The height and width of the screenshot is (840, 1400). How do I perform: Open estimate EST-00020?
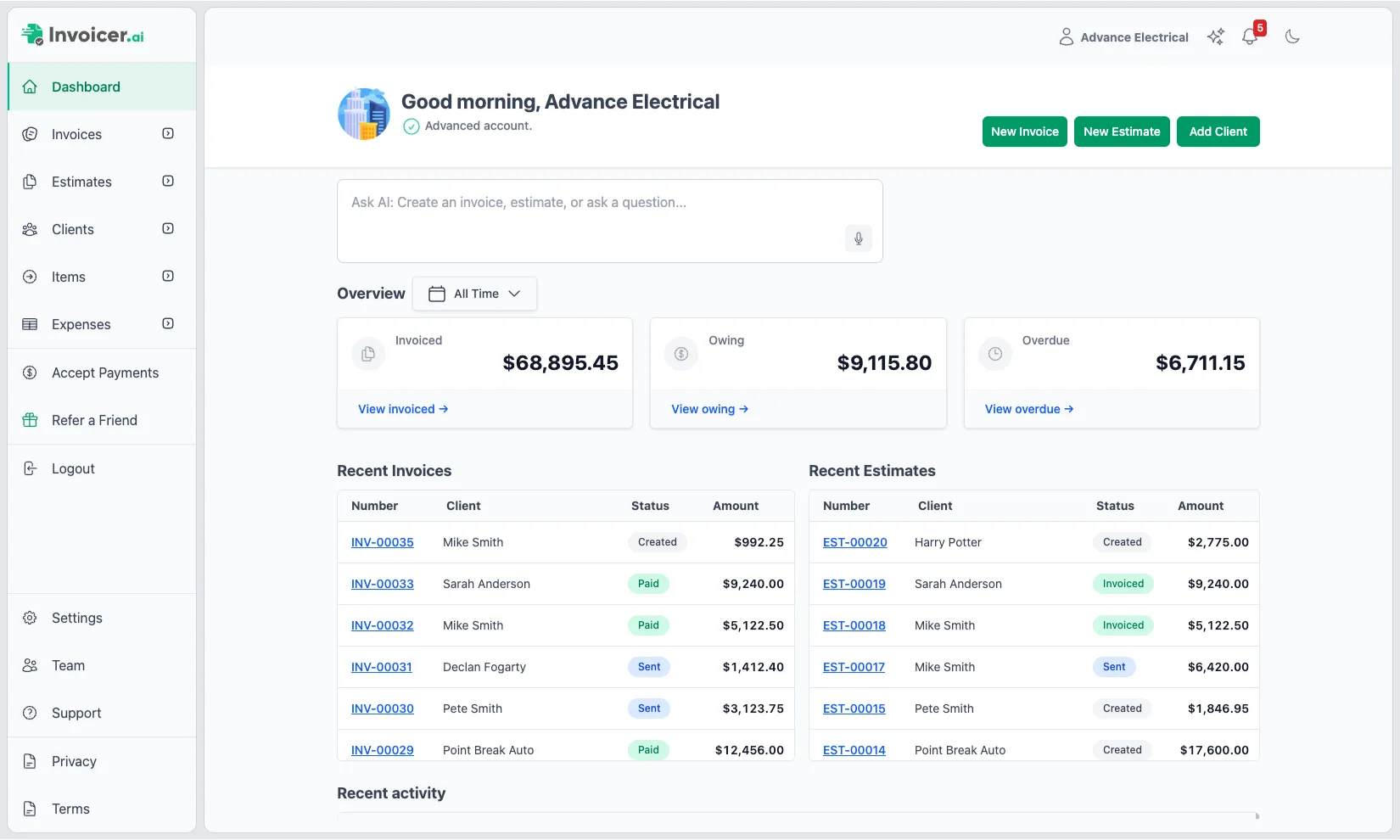click(855, 542)
